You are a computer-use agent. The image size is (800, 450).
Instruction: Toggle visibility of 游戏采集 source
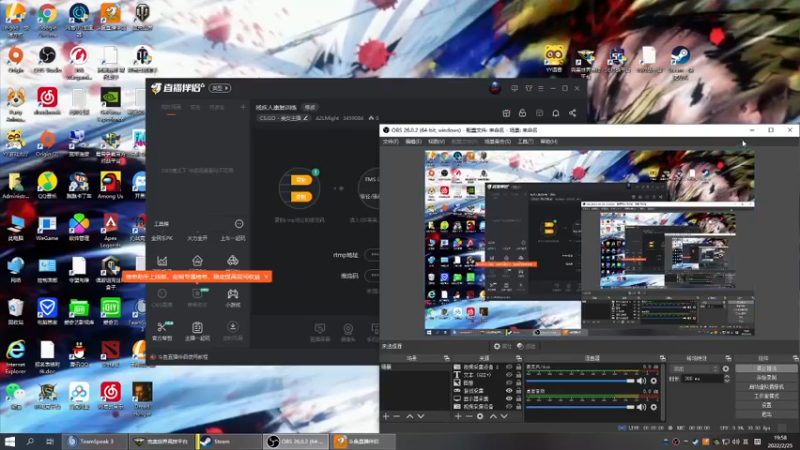509,390
